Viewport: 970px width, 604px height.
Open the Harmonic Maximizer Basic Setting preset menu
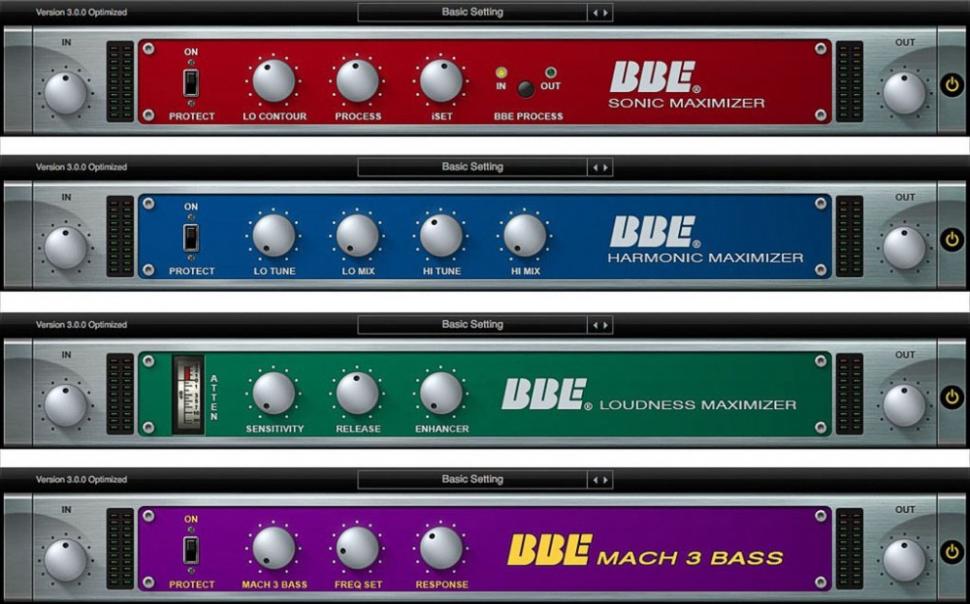tap(472, 166)
